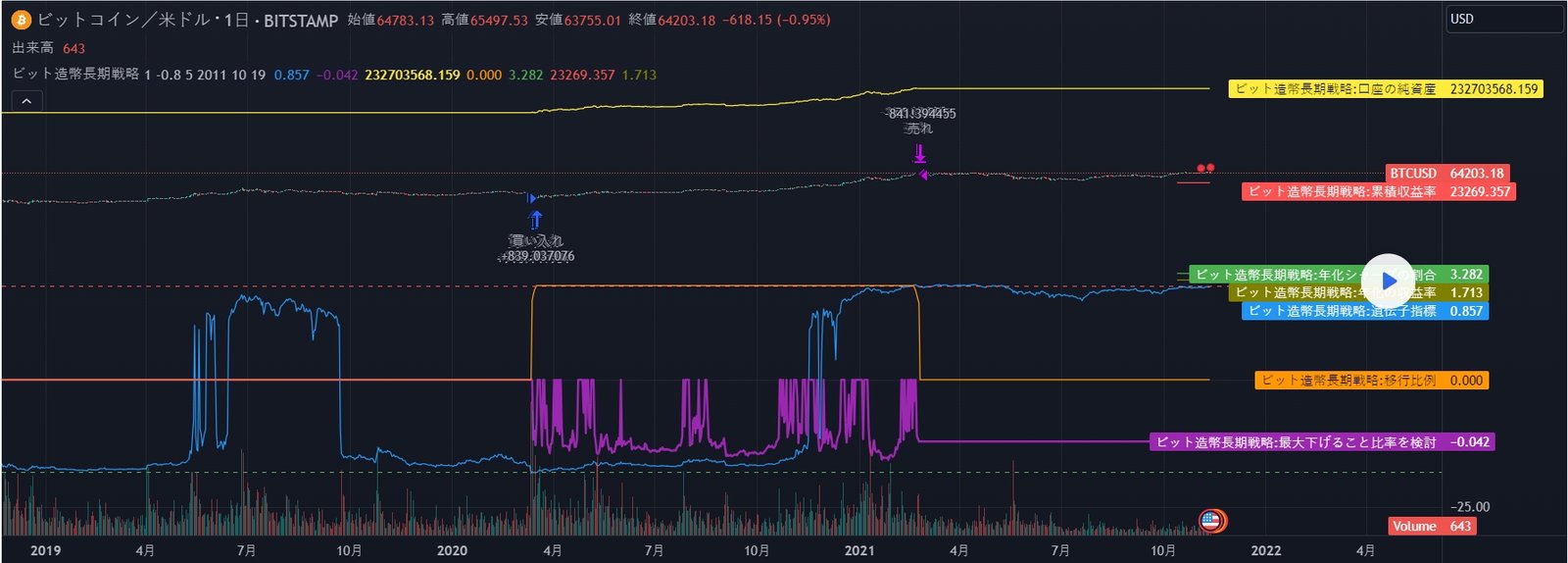Collapse the indicator legend with the chevron button

pyautogui.click(x=26, y=101)
